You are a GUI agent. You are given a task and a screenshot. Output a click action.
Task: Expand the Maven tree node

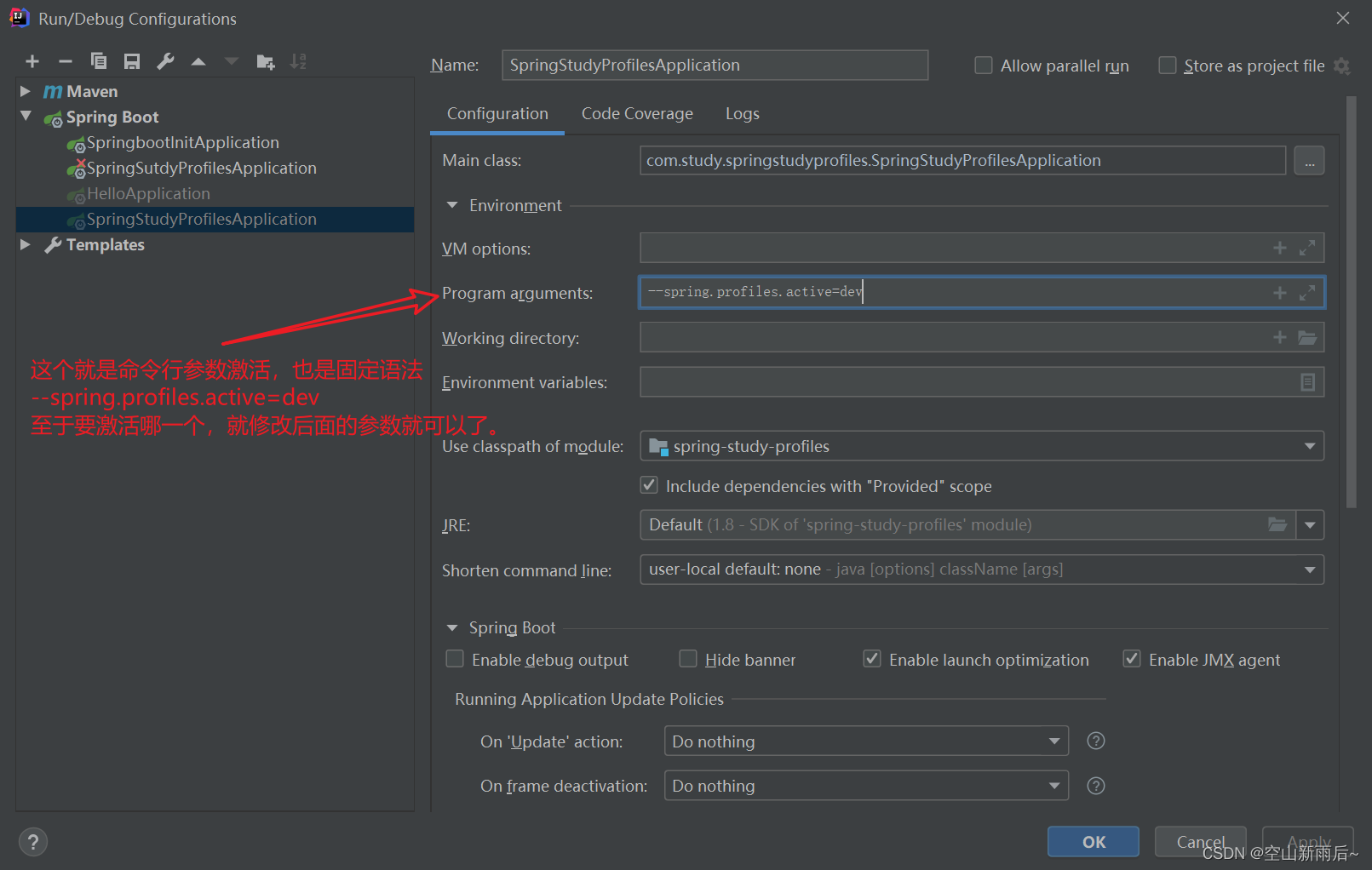tap(26, 91)
